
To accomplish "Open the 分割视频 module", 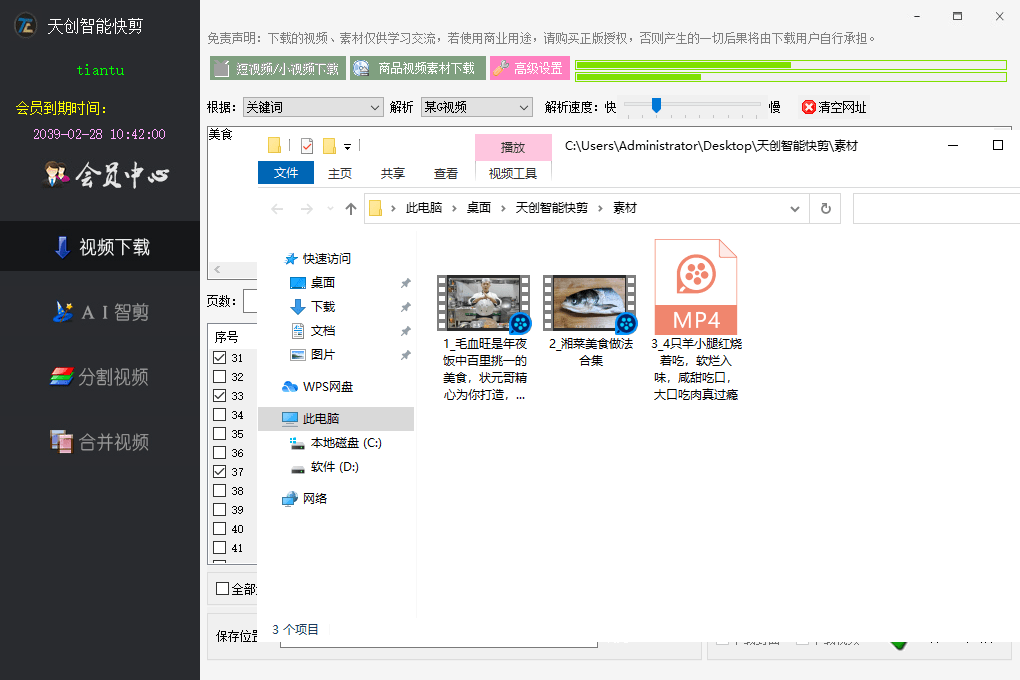I will click(x=100, y=377).
